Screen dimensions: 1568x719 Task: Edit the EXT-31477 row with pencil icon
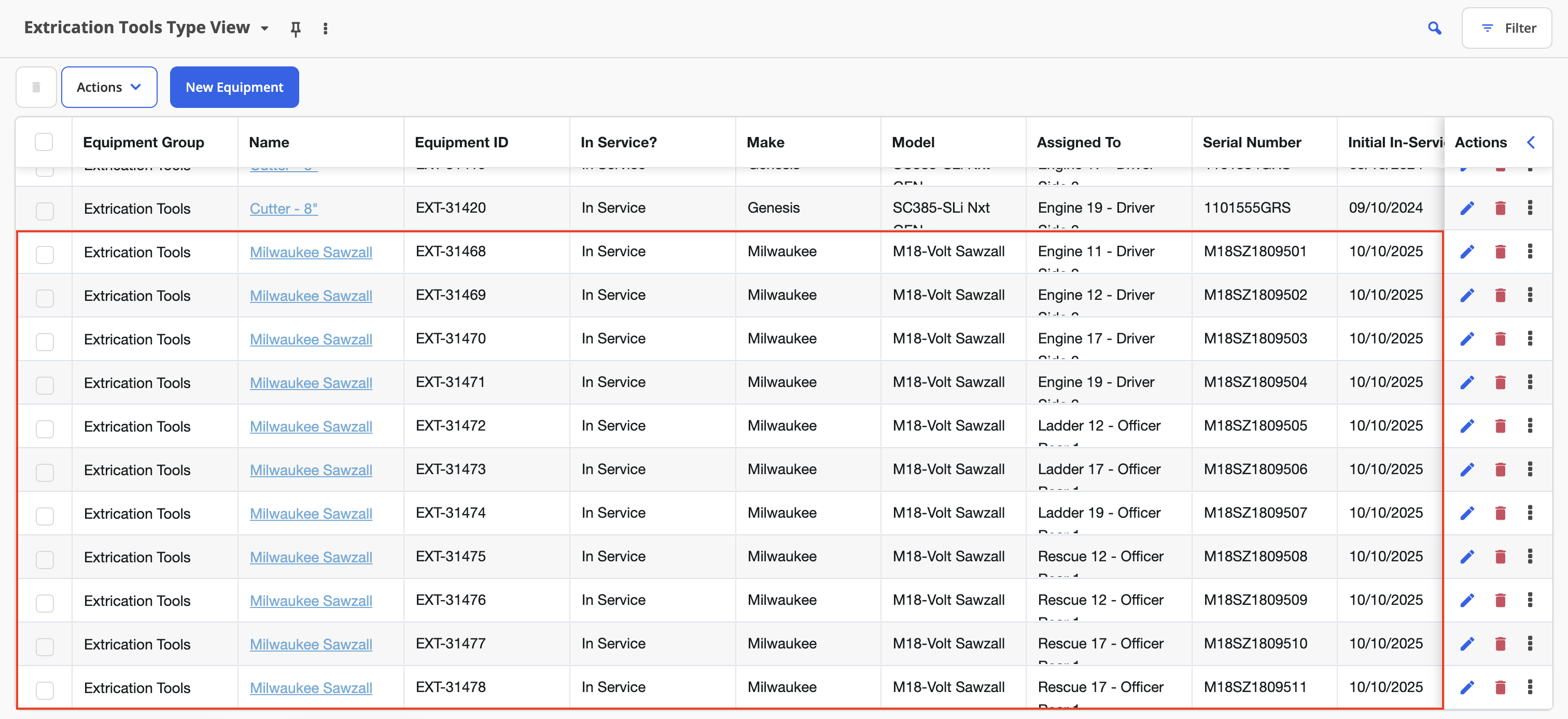pos(1467,644)
